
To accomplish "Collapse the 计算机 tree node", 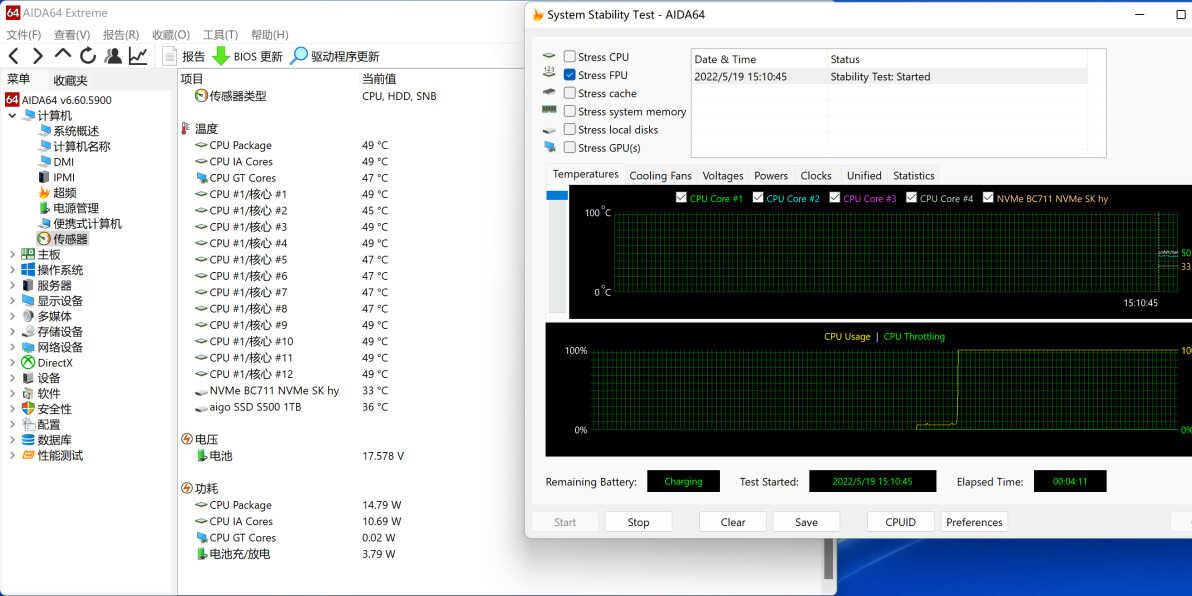I will coord(12,116).
